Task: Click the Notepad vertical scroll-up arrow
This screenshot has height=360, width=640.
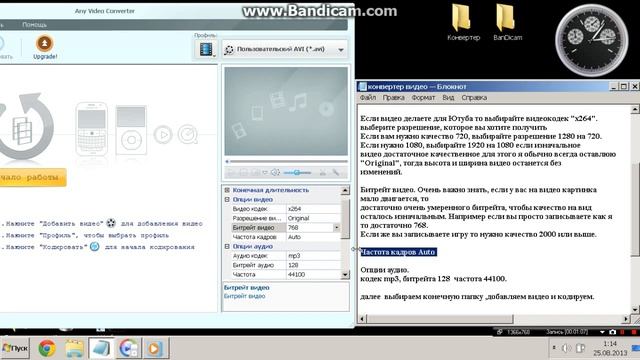Action: [635, 109]
